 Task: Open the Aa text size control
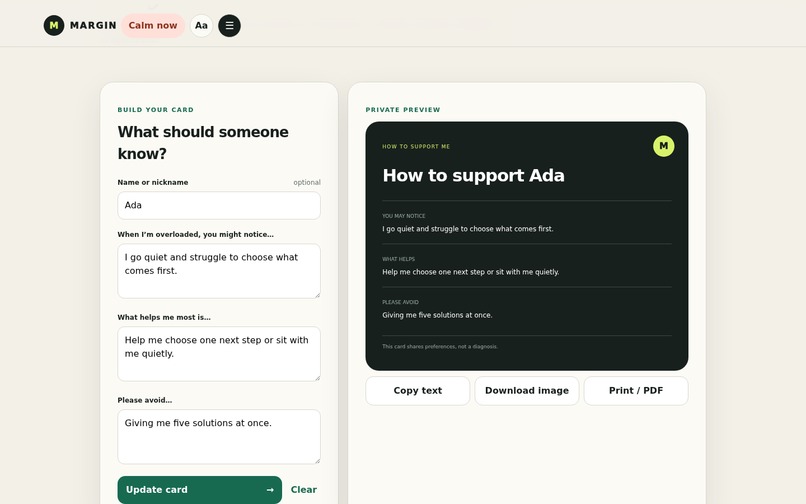pyautogui.click(x=202, y=25)
